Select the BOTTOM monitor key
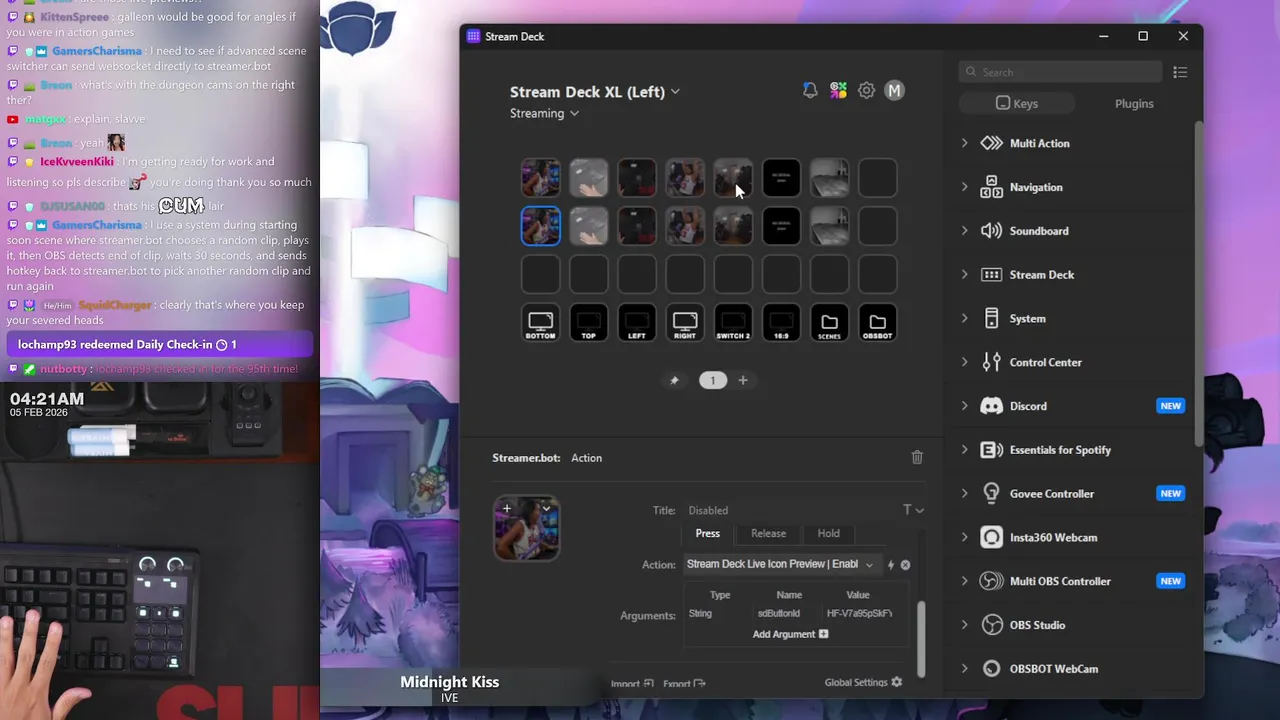Viewport: 1280px width, 720px height. pyautogui.click(x=541, y=323)
